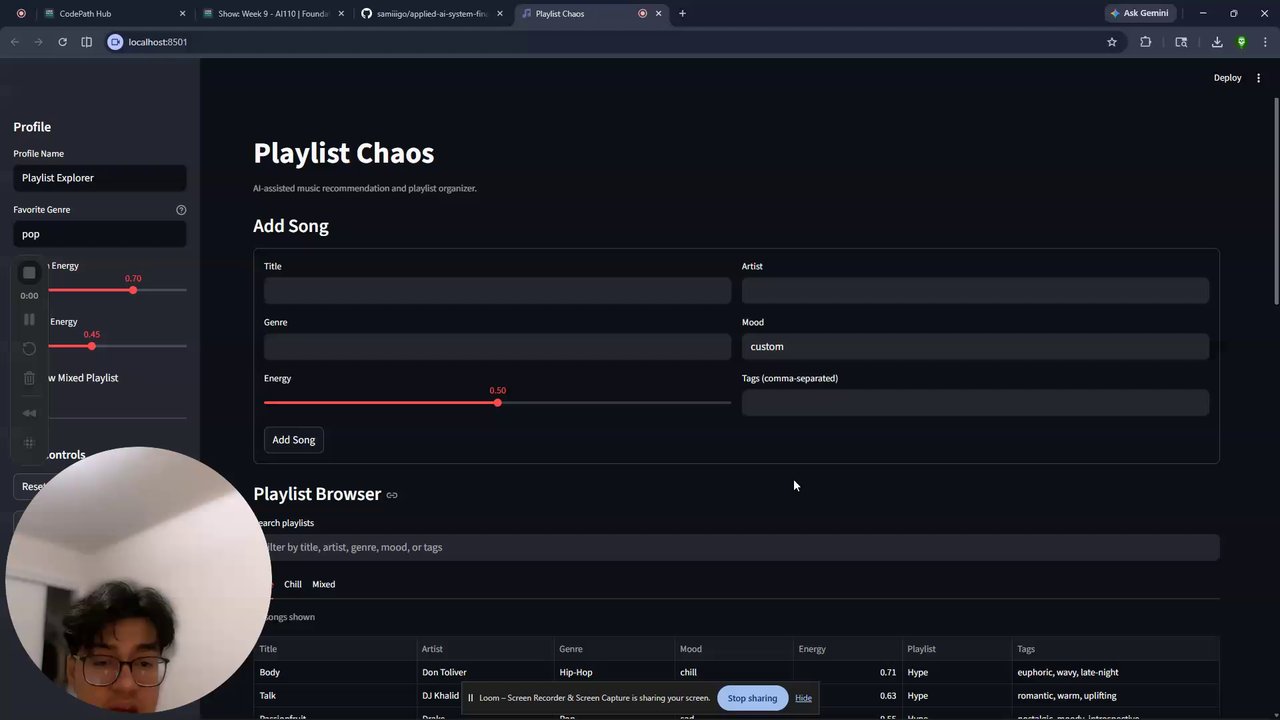Open the browser downloads icon

(x=1217, y=42)
